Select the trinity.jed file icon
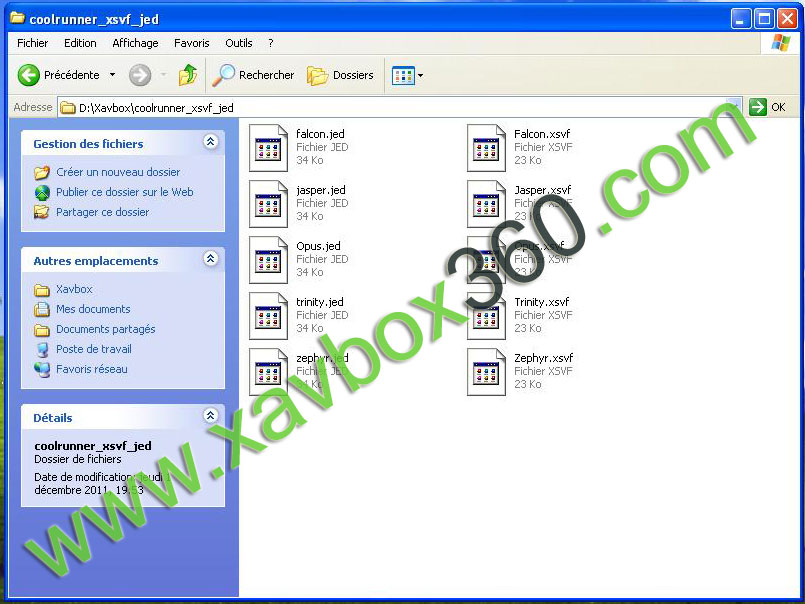 click(x=269, y=316)
